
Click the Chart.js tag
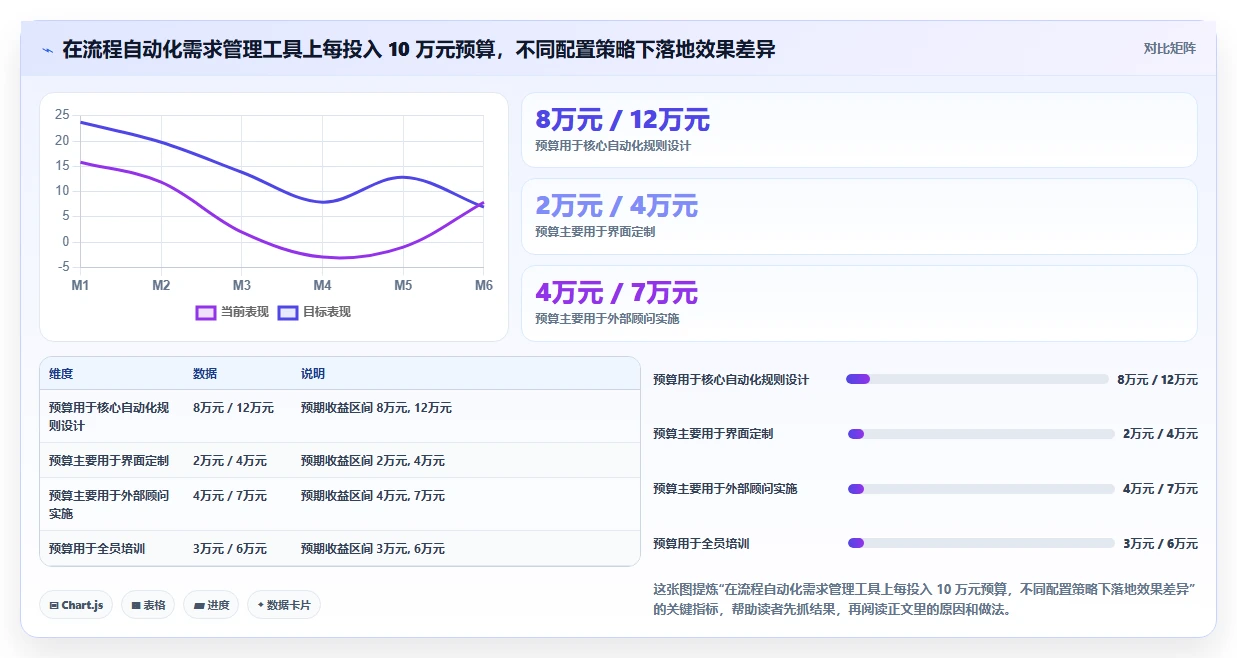pyautogui.click(x=76, y=605)
